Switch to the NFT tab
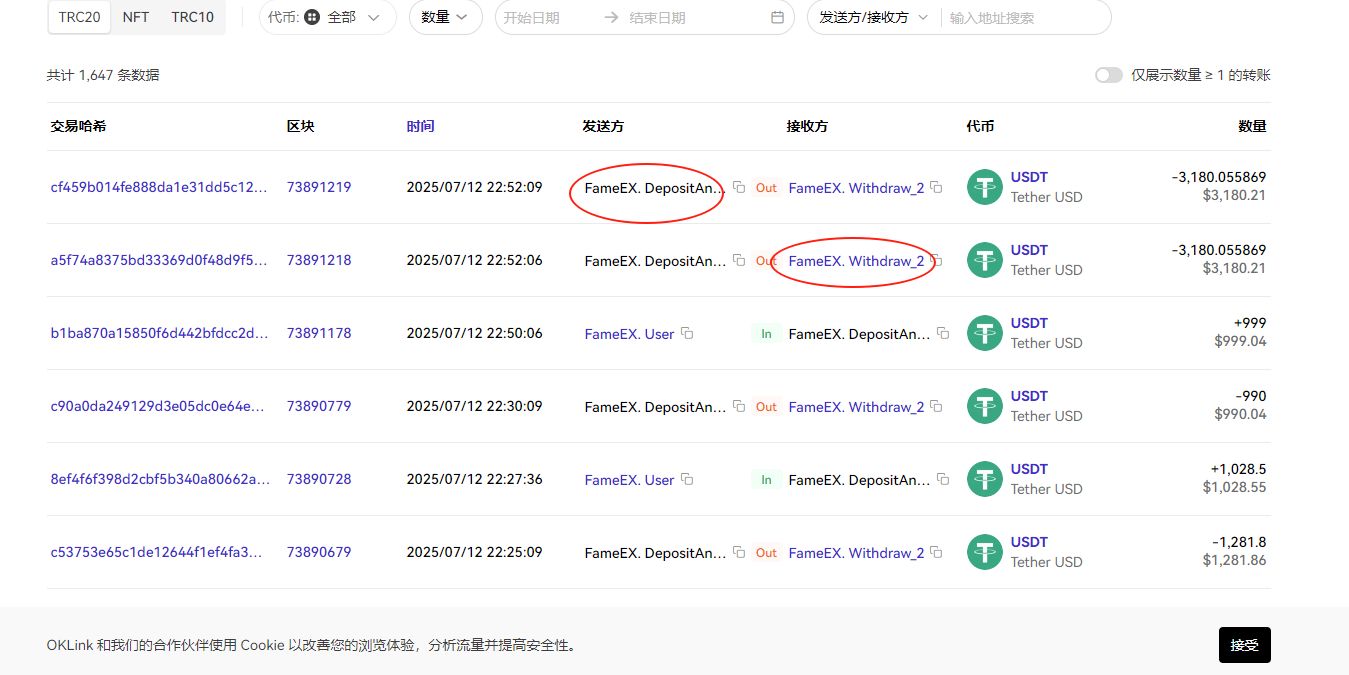The width and height of the screenshot is (1349, 675). [136, 17]
